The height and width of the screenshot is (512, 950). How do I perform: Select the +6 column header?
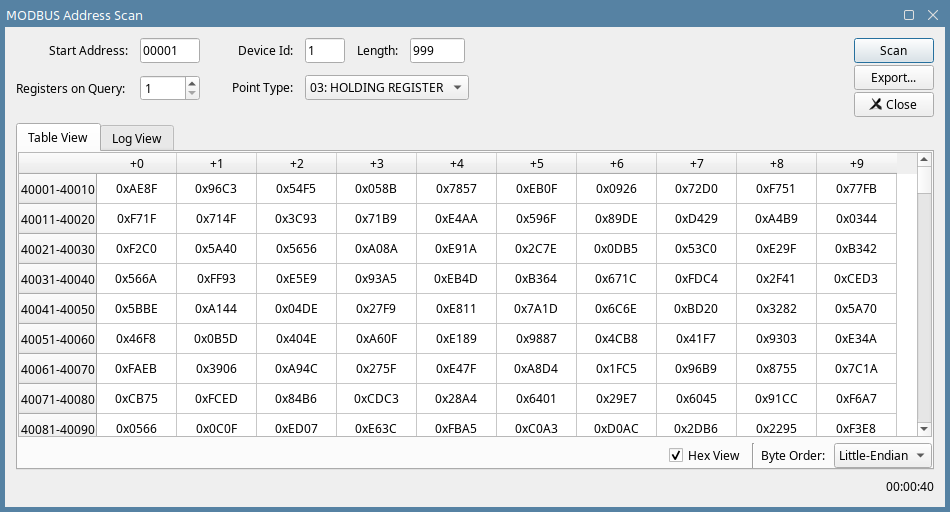point(617,164)
